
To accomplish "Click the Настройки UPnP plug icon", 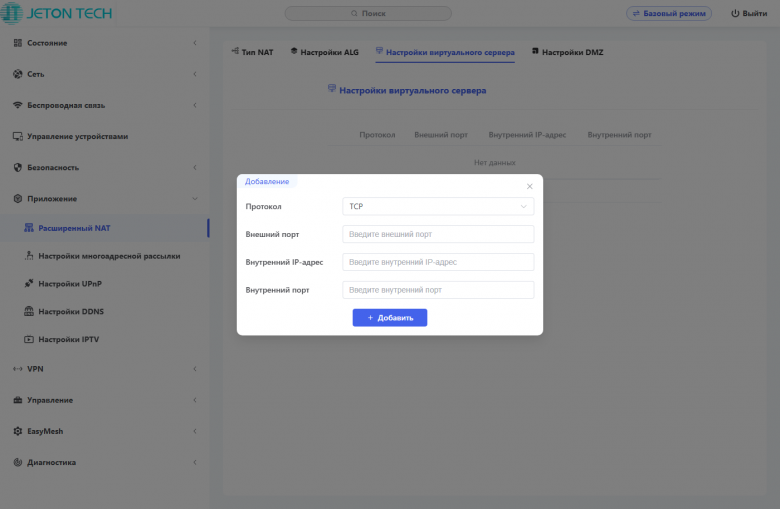I will [29, 284].
